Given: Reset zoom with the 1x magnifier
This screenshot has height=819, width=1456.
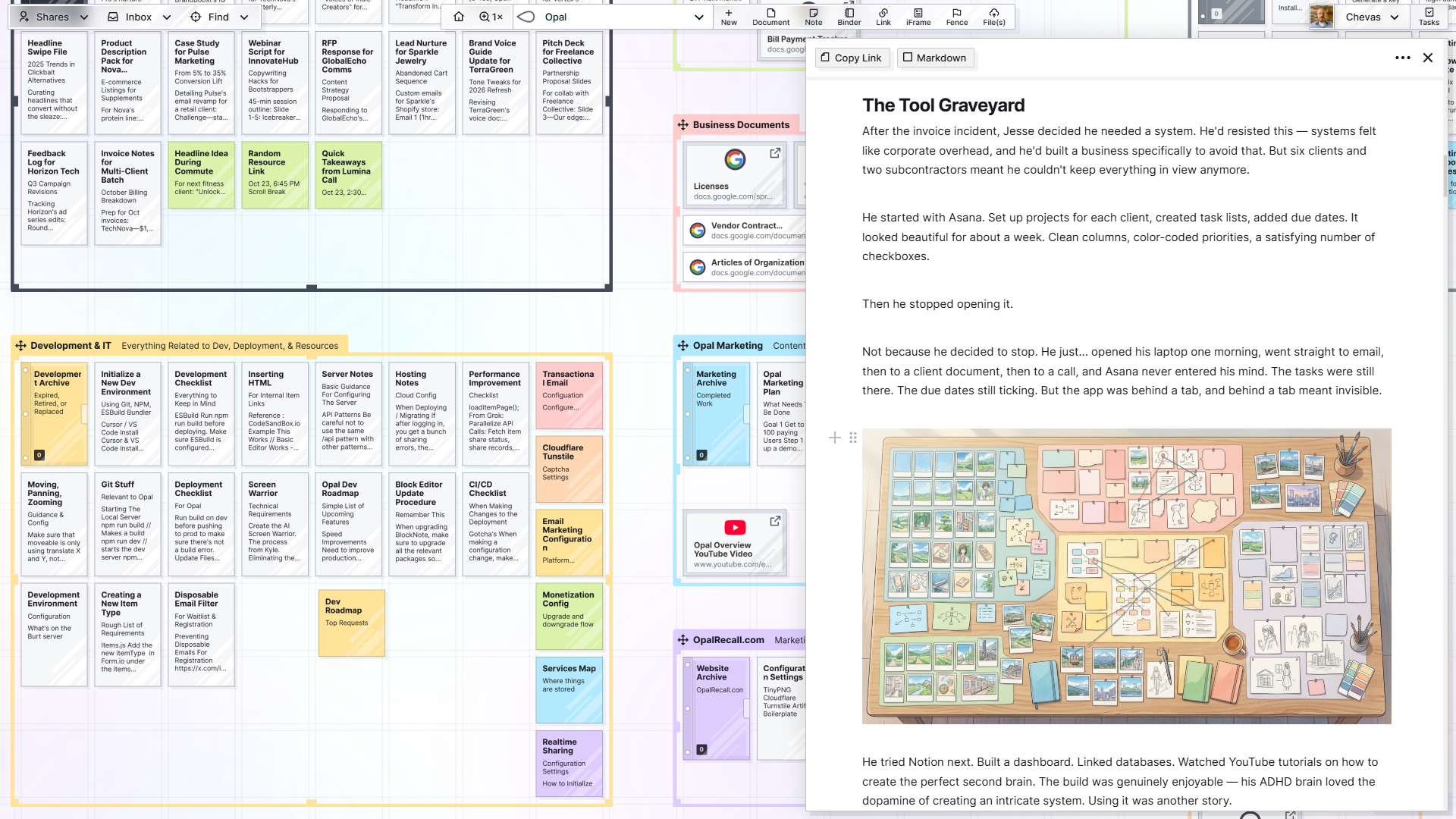Looking at the screenshot, I should pyautogui.click(x=491, y=17).
